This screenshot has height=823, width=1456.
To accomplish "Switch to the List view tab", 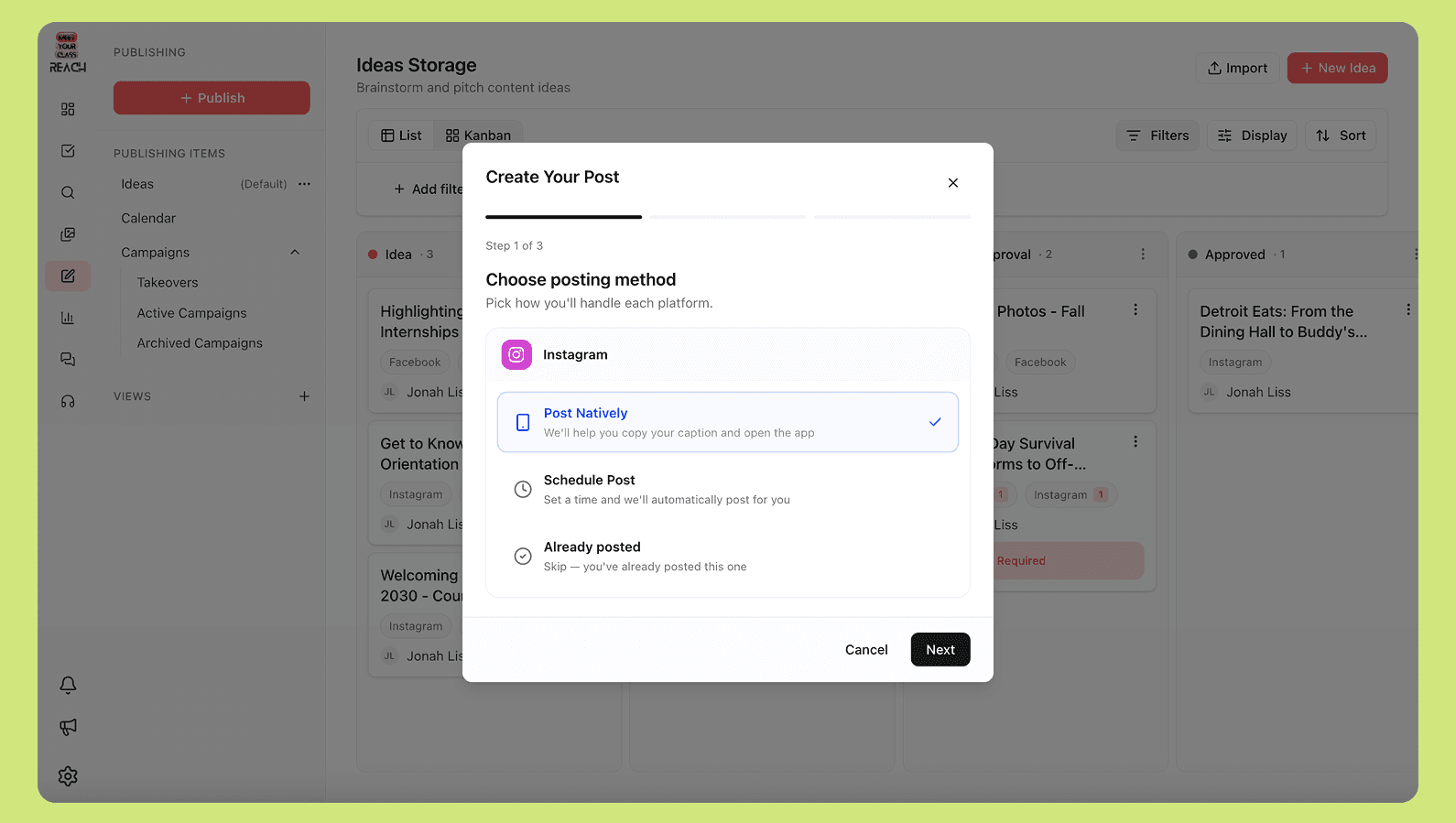I will click(401, 135).
